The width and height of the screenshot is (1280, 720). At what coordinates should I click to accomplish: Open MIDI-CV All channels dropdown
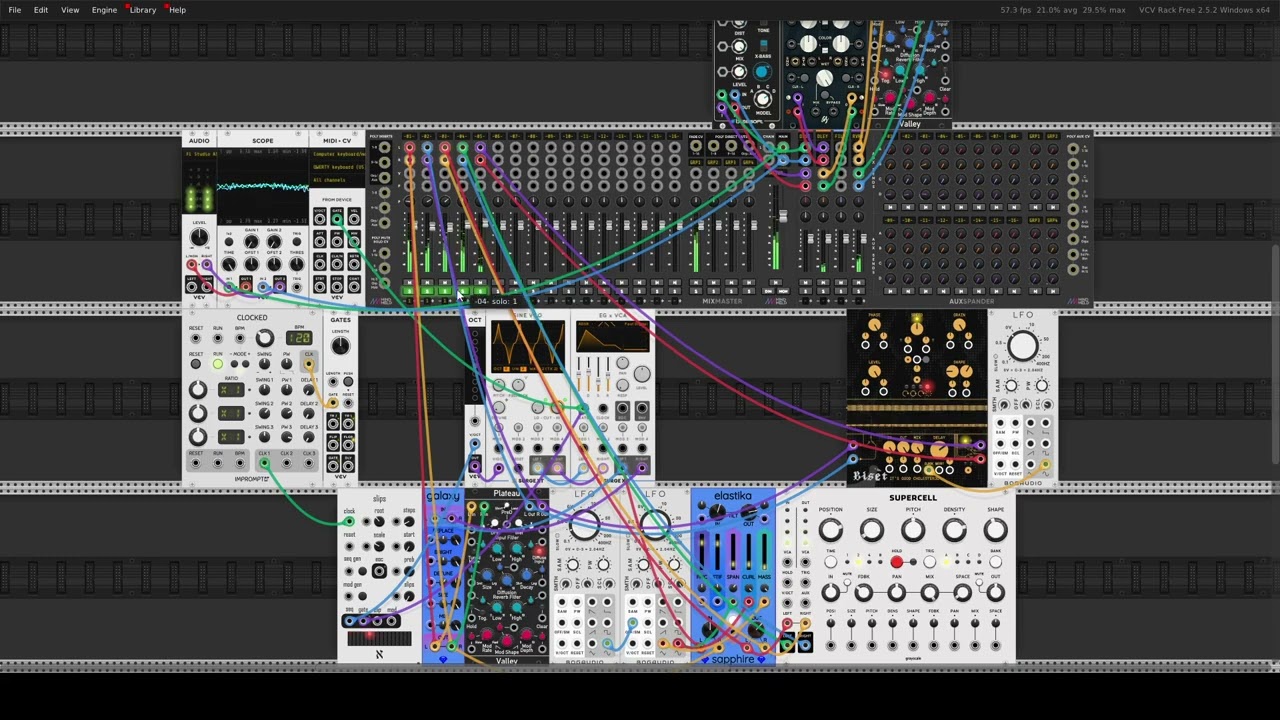point(338,180)
